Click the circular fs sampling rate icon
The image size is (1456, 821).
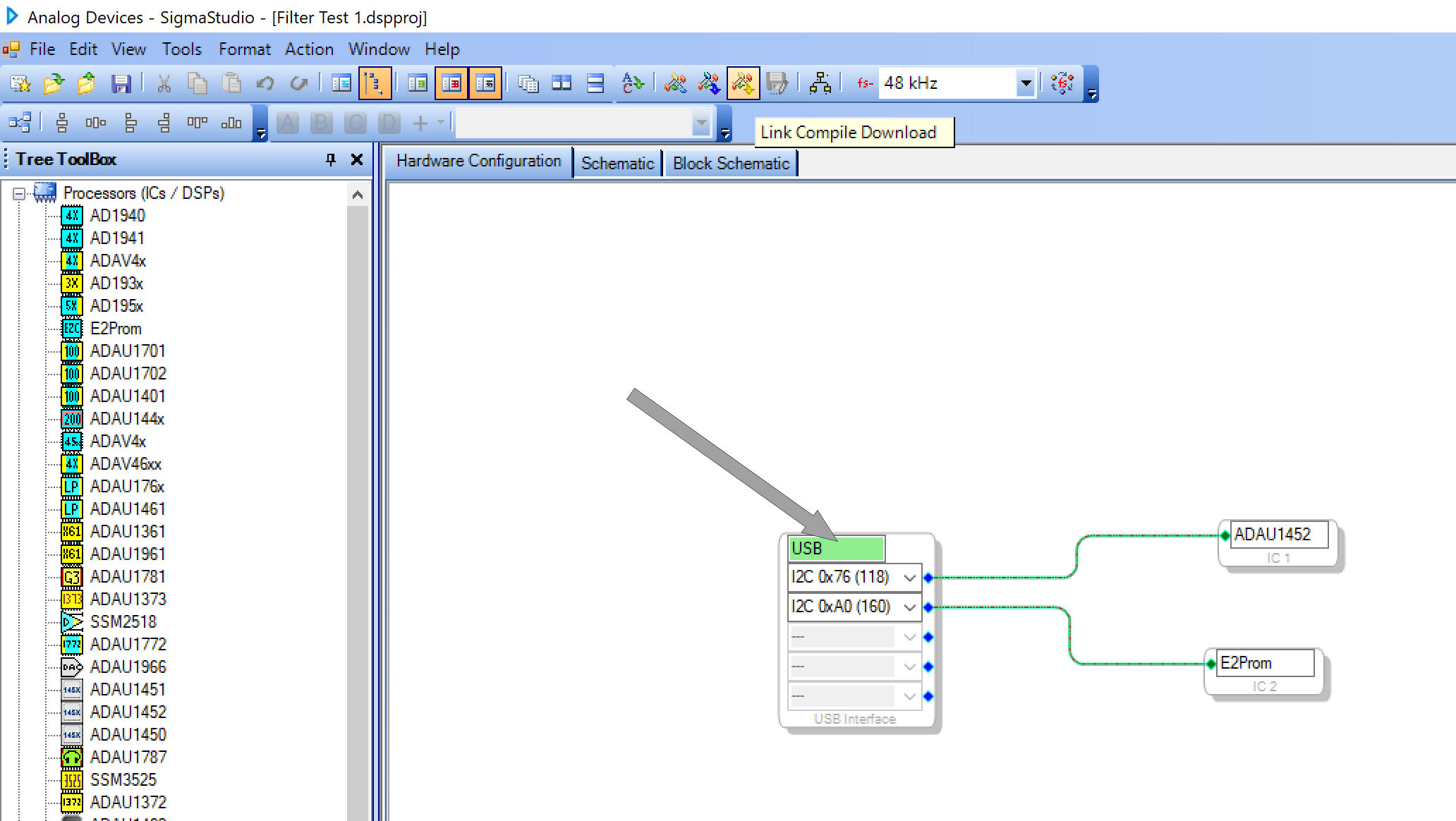(x=1062, y=84)
